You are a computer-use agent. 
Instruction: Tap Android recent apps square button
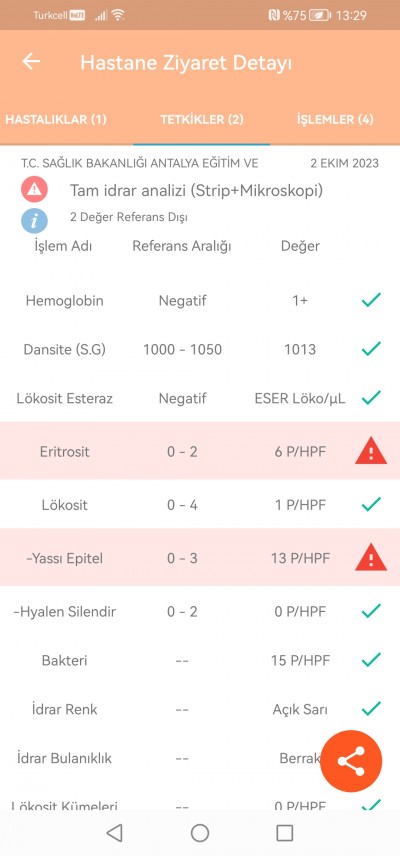pos(285,833)
